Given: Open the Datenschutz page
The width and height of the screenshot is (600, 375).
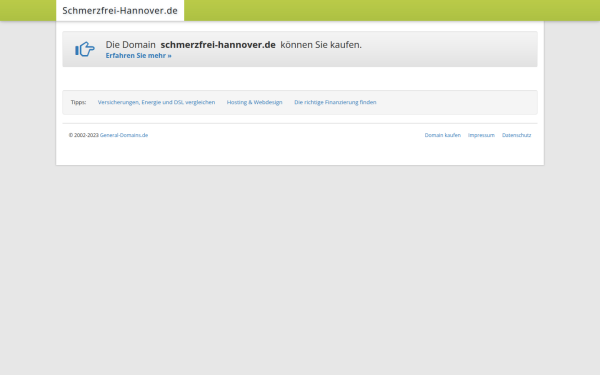Looking at the screenshot, I should 517,135.
